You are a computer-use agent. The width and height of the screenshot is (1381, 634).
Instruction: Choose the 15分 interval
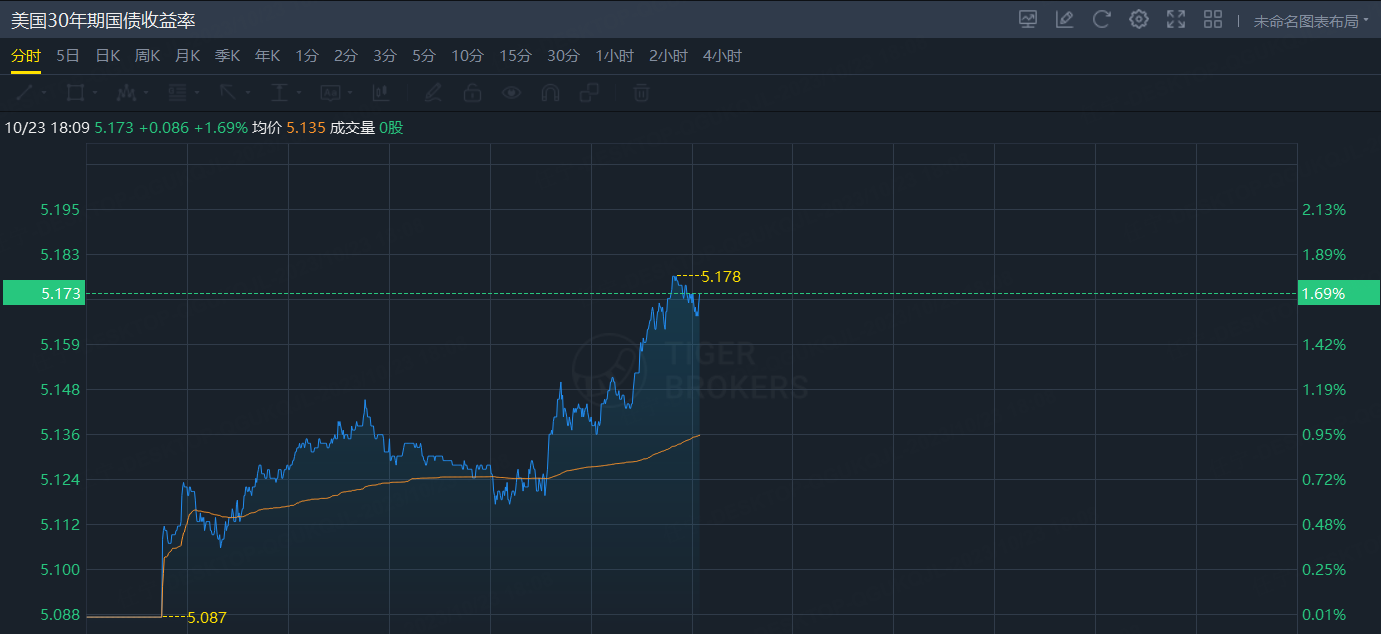(515, 56)
